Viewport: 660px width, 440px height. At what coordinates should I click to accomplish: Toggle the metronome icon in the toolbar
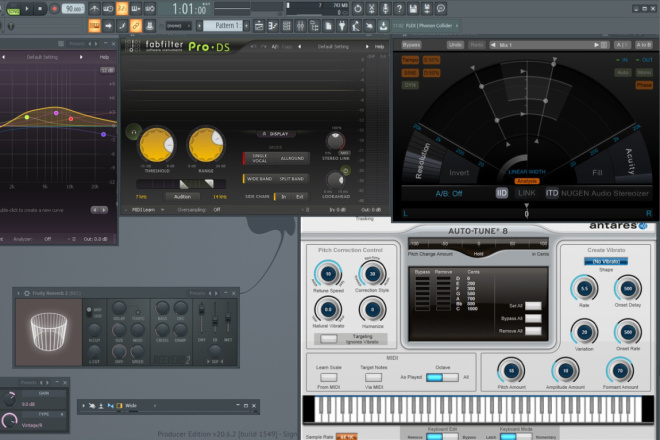[94, 8]
